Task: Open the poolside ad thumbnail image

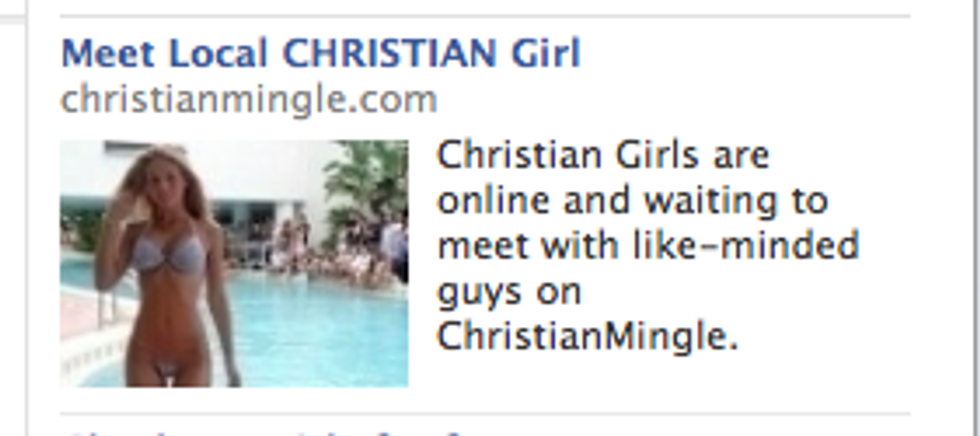Action: pyautogui.click(x=234, y=263)
